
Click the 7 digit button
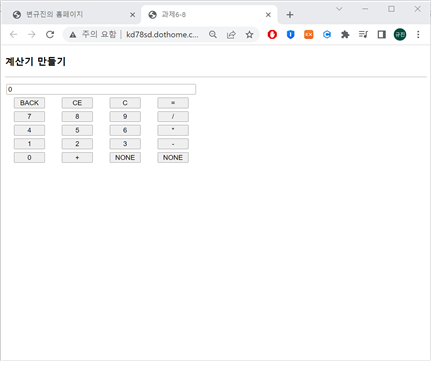[29, 117]
